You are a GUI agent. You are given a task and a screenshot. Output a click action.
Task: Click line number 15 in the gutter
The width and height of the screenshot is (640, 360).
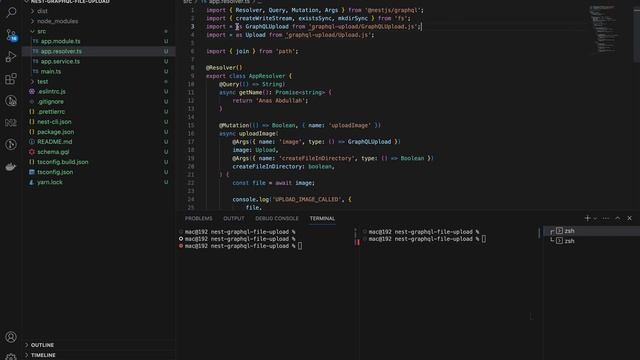191,125
